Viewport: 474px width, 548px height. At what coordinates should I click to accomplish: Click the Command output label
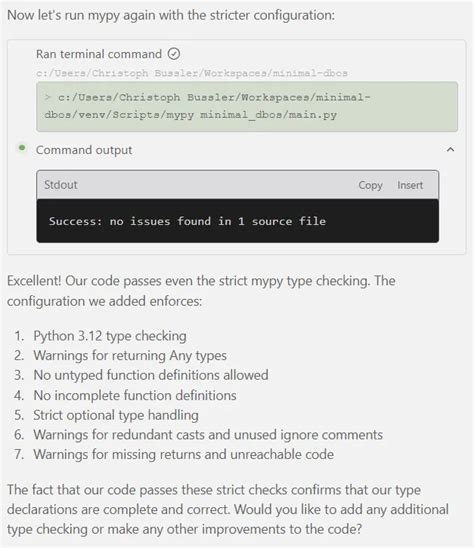84,150
